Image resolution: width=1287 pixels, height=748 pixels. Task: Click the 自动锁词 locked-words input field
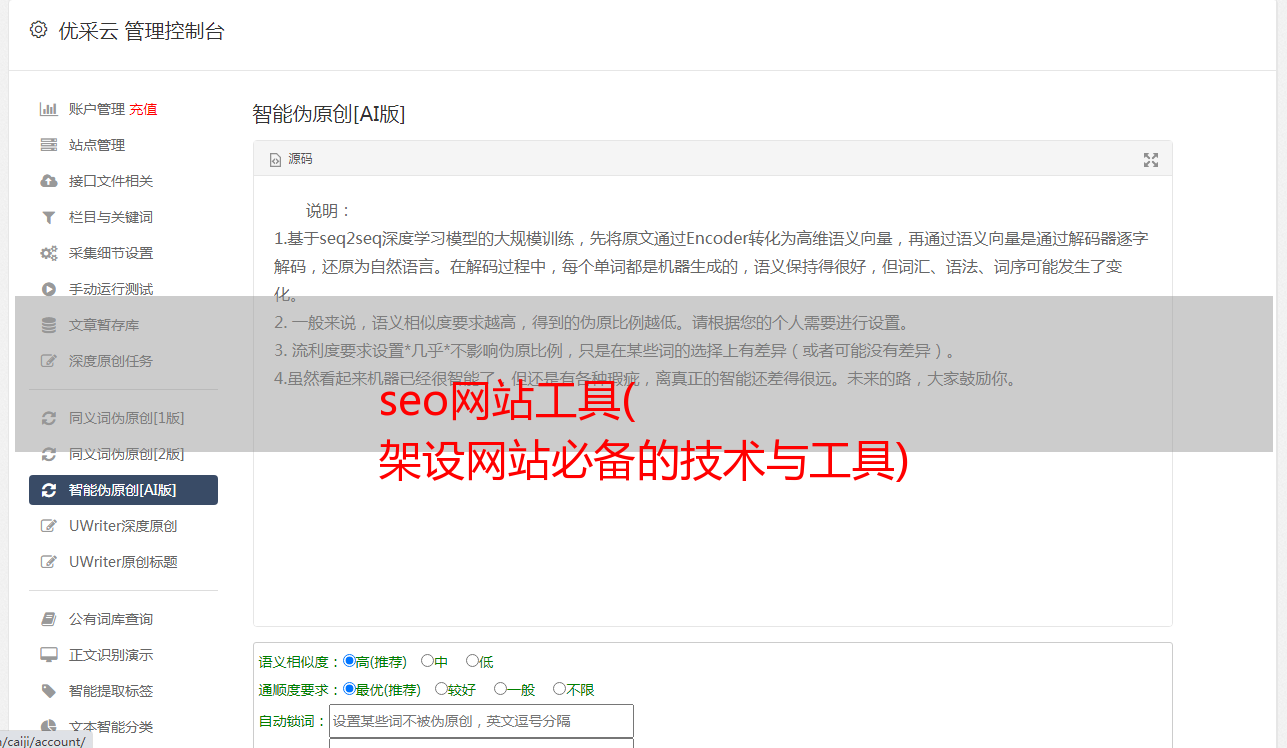click(x=481, y=721)
